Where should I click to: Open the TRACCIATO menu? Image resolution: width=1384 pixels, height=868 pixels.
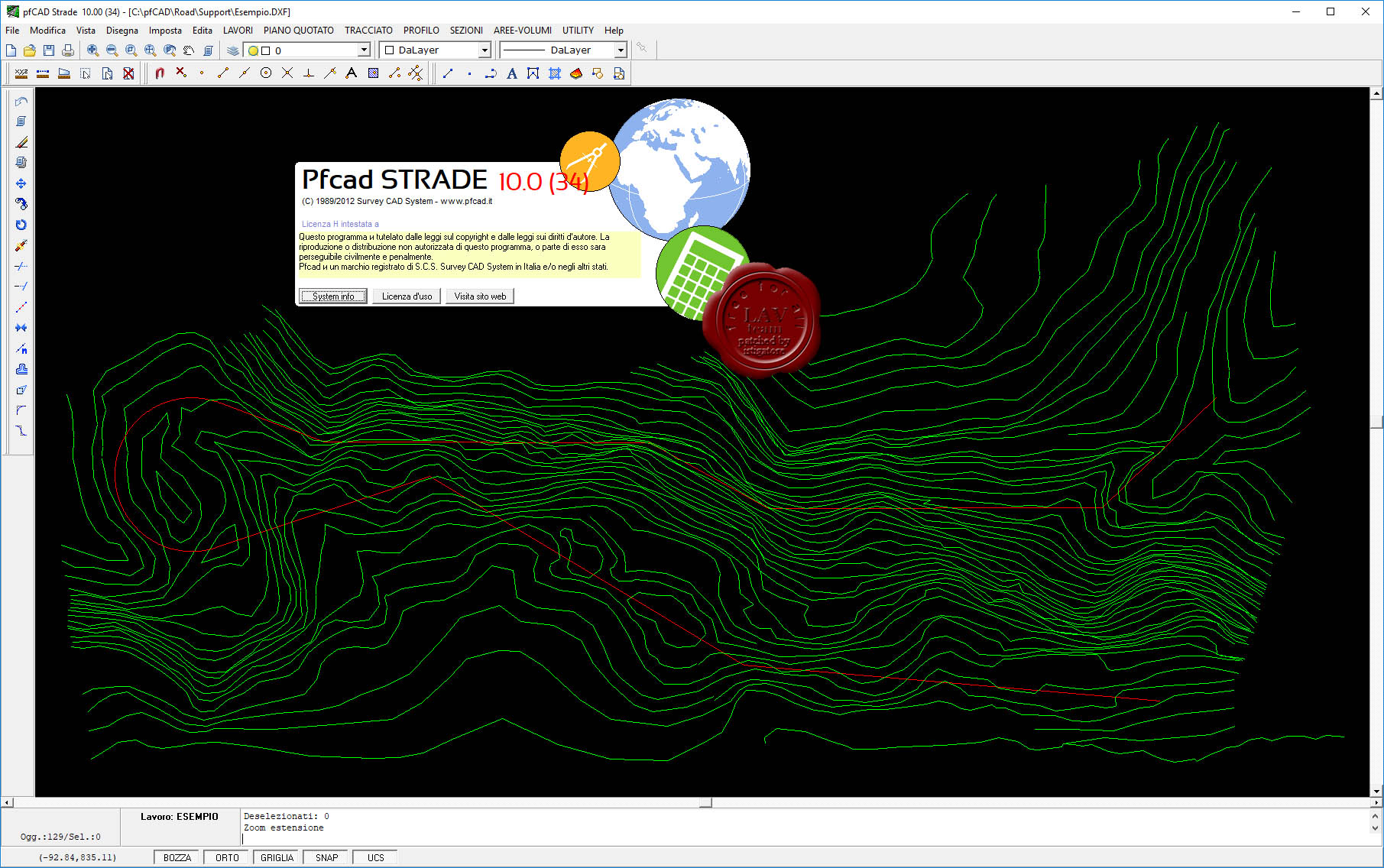[368, 31]
